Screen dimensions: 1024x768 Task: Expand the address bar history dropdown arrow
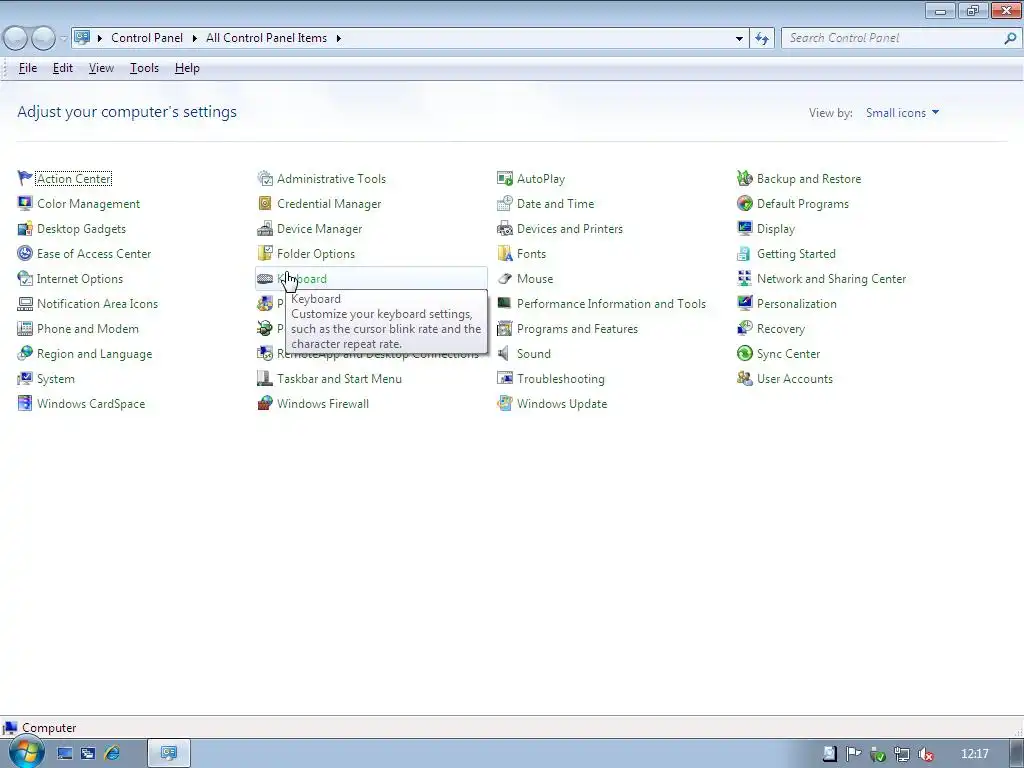(x=739, y=38)
